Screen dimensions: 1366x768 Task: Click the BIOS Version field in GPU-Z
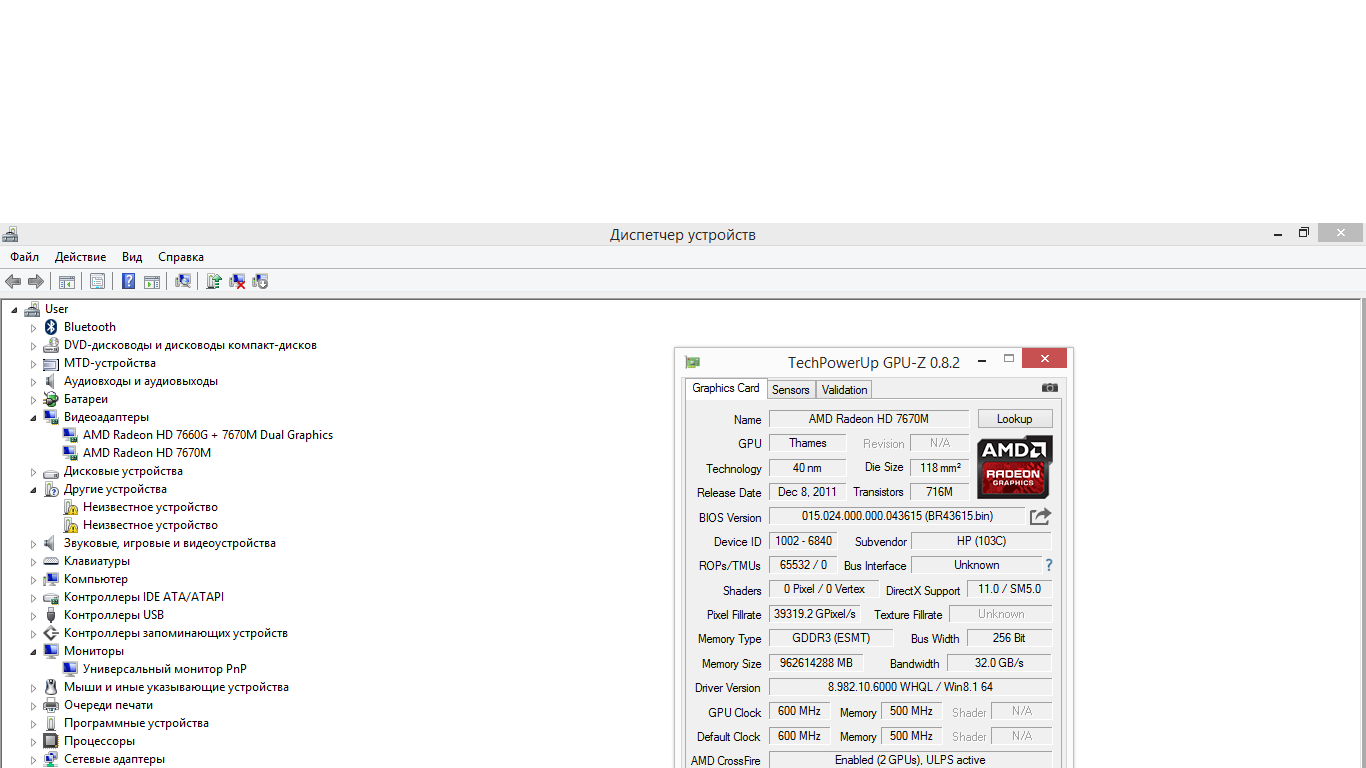click(897, 517)
